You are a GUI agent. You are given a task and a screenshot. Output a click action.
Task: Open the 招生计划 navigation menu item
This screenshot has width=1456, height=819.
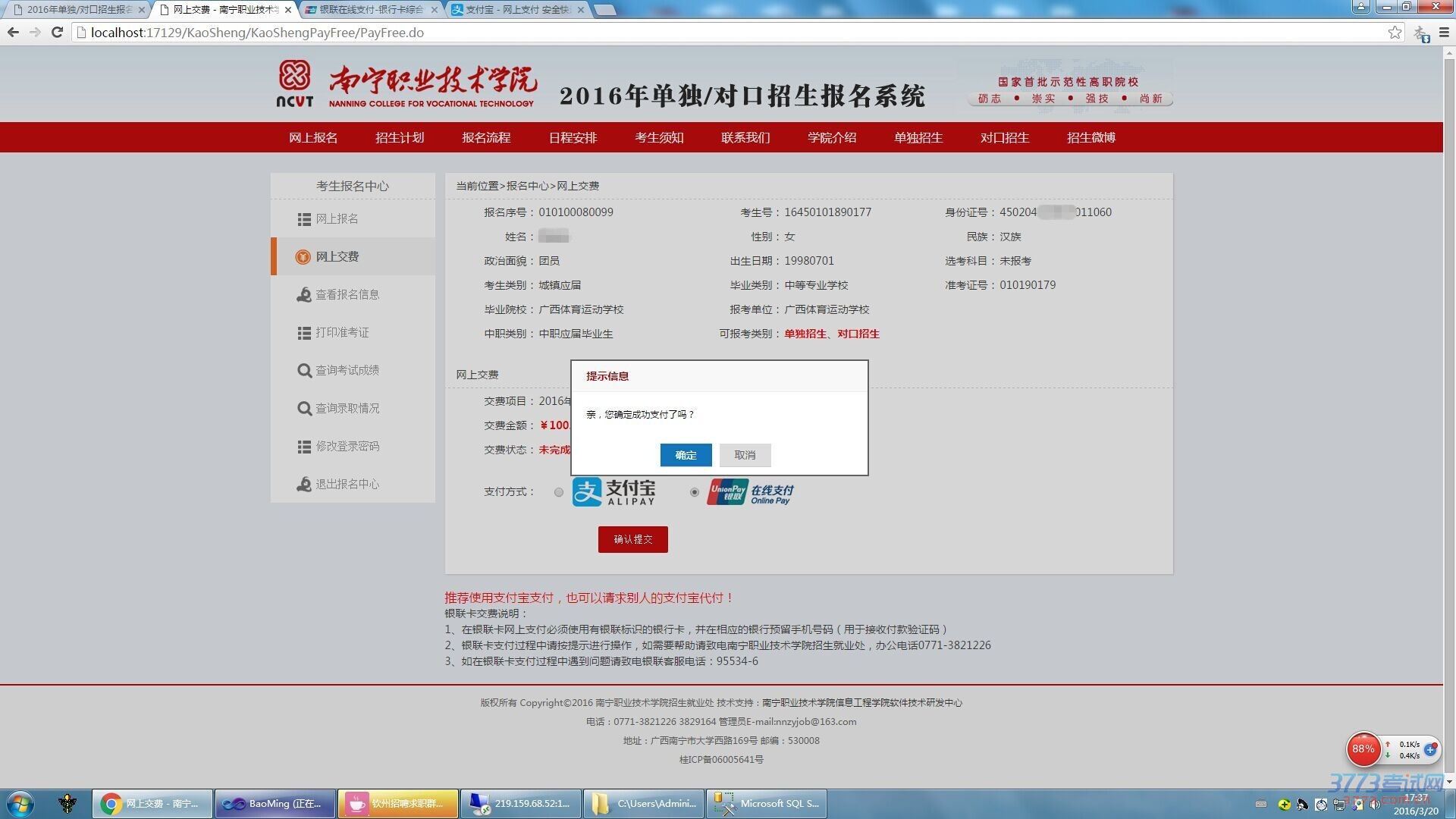pyautogui.click(x=400, y=138)
